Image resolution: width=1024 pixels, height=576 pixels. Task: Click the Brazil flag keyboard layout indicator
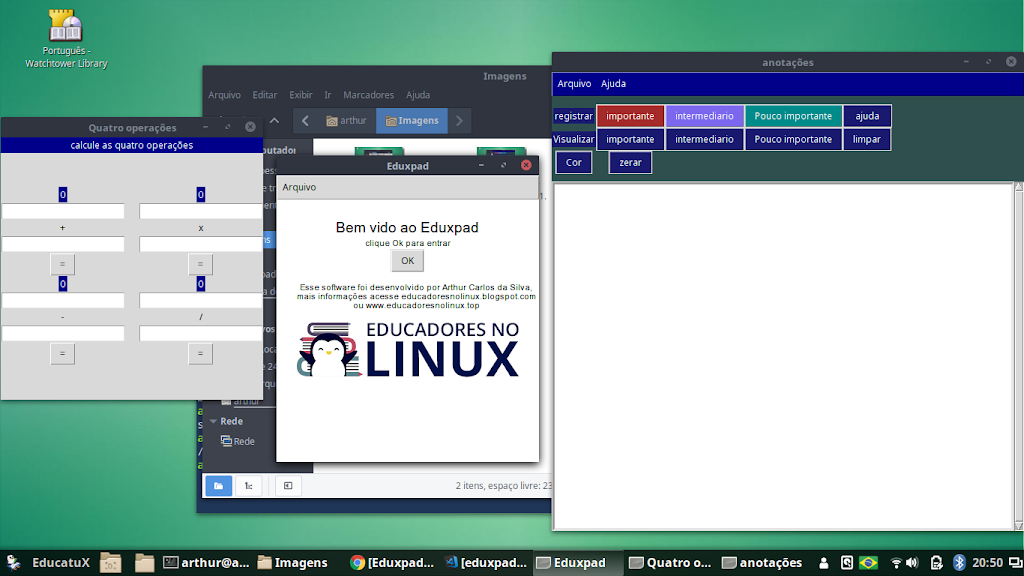pyautogui.click(x=869, y=563)
